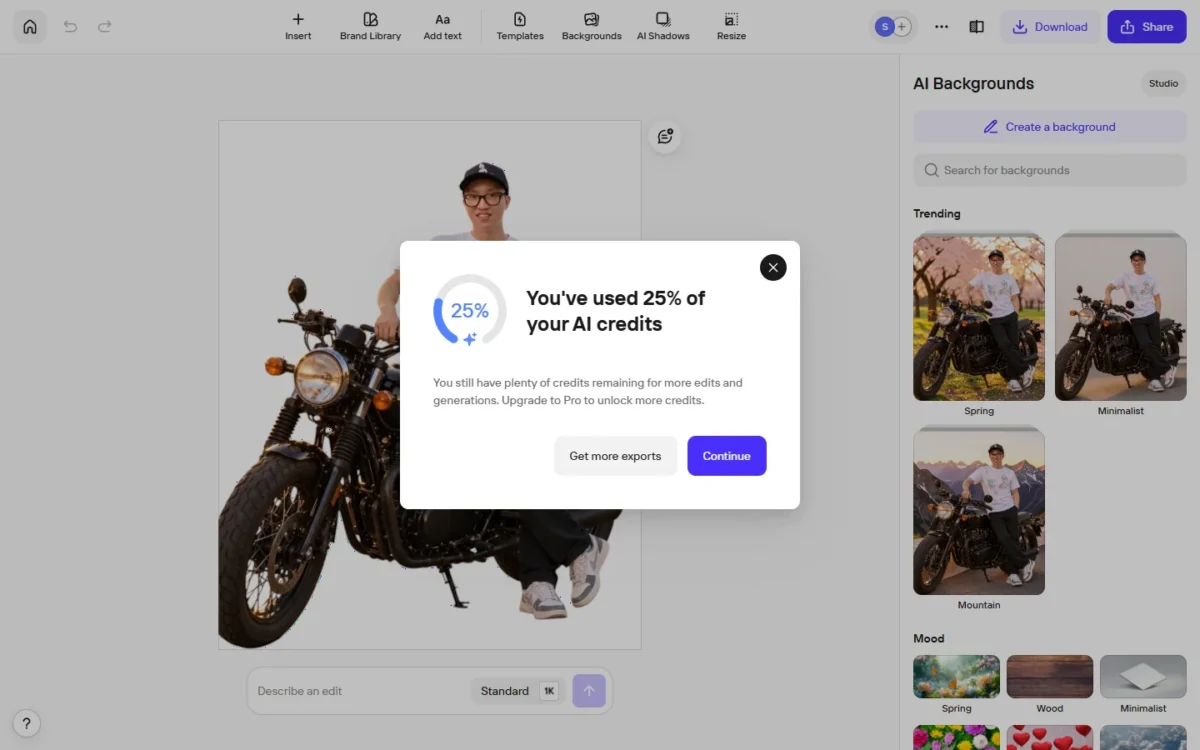Click the Search for backgrounds field
The height and width of the screenshot is (750, 1200).
click(1049, 170)
